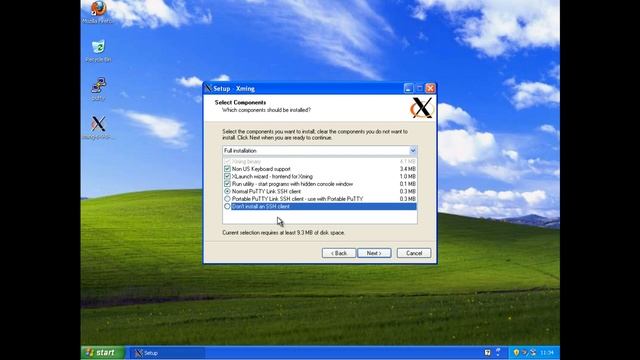Minimize the Setup - Xming window
This screenshot has height=360, width=640.
click(408, 88)
